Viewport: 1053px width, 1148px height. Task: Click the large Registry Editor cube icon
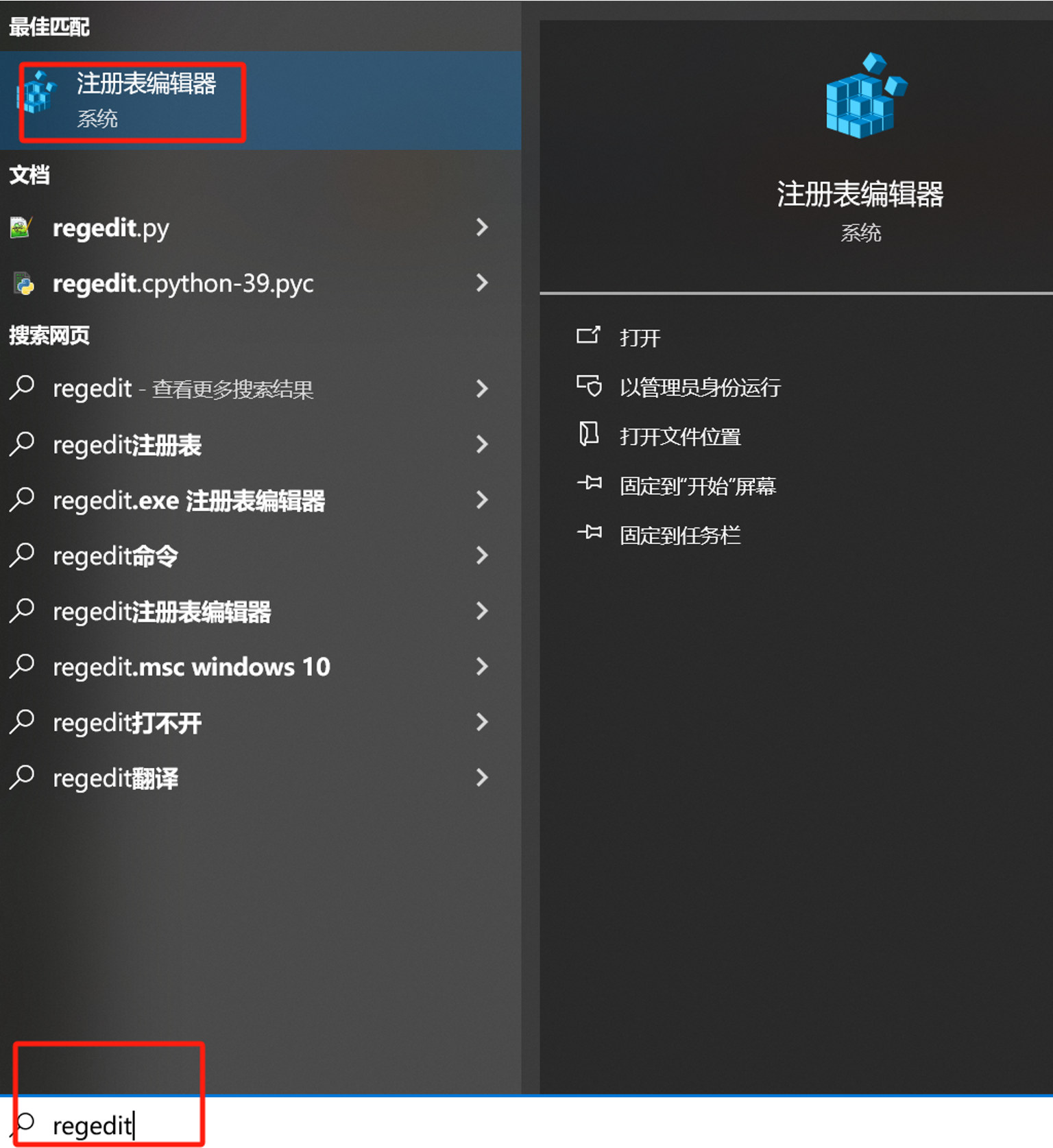click(866, 95)
